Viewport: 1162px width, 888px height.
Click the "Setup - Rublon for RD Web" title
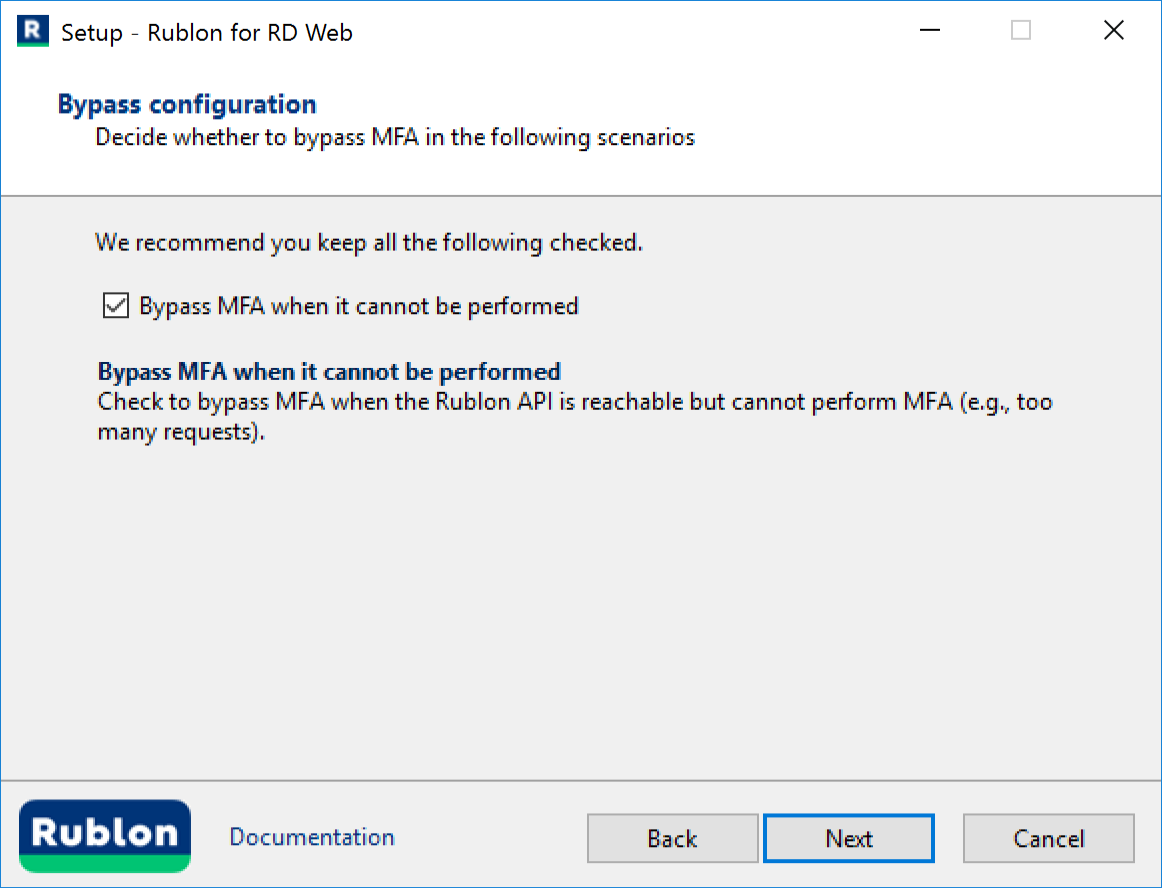207,32
